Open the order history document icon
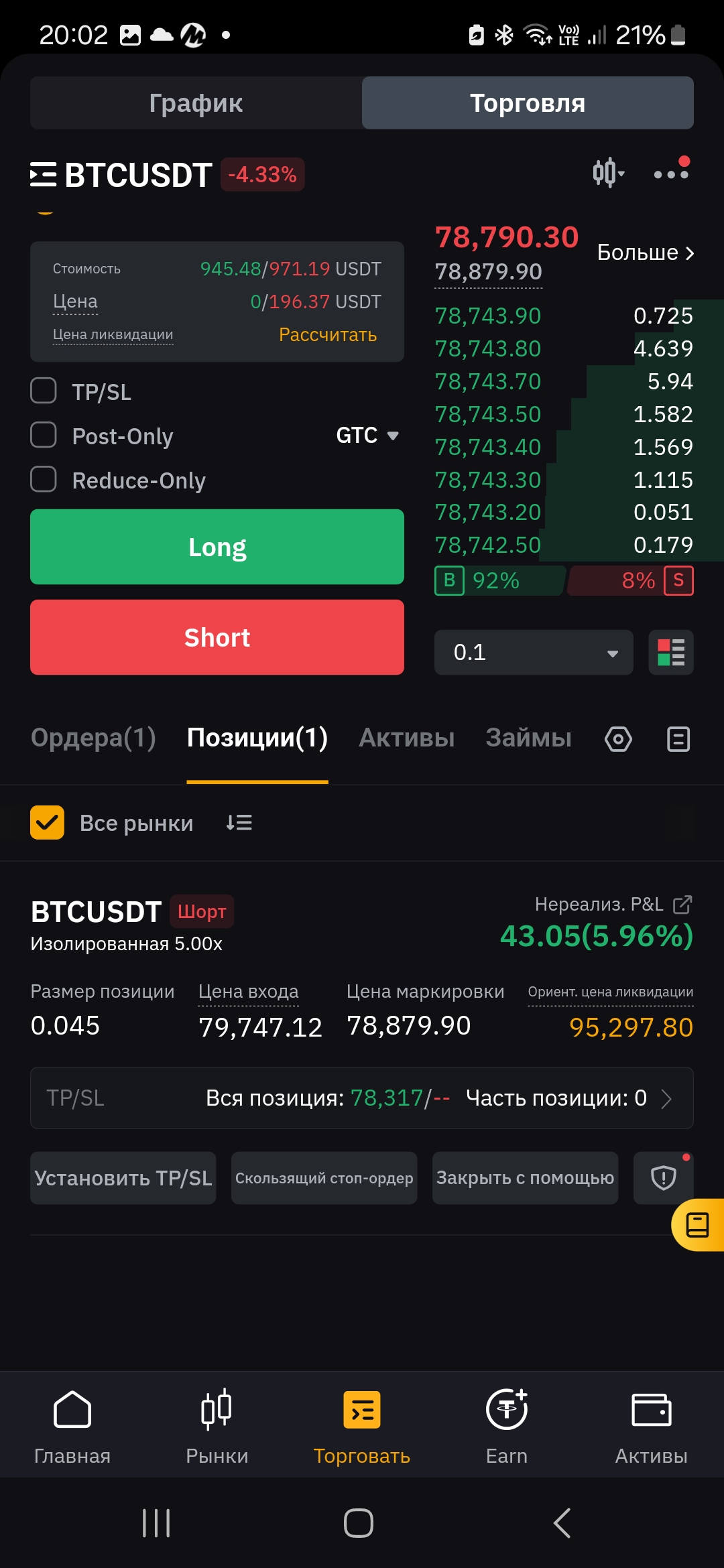The image size is (724, 1568). (678, 739)
